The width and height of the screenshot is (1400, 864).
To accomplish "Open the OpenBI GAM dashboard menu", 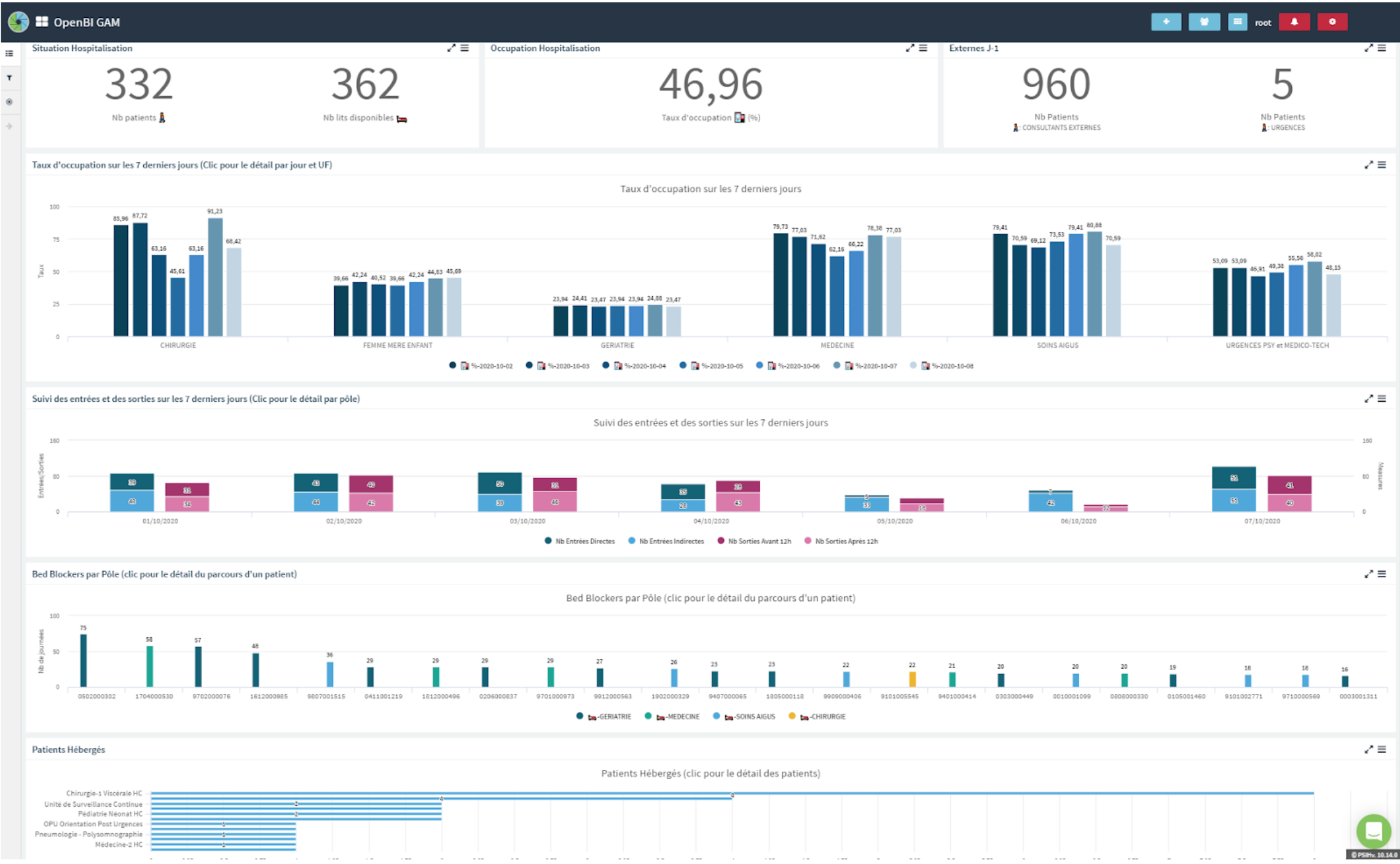I will coord(79,22).
